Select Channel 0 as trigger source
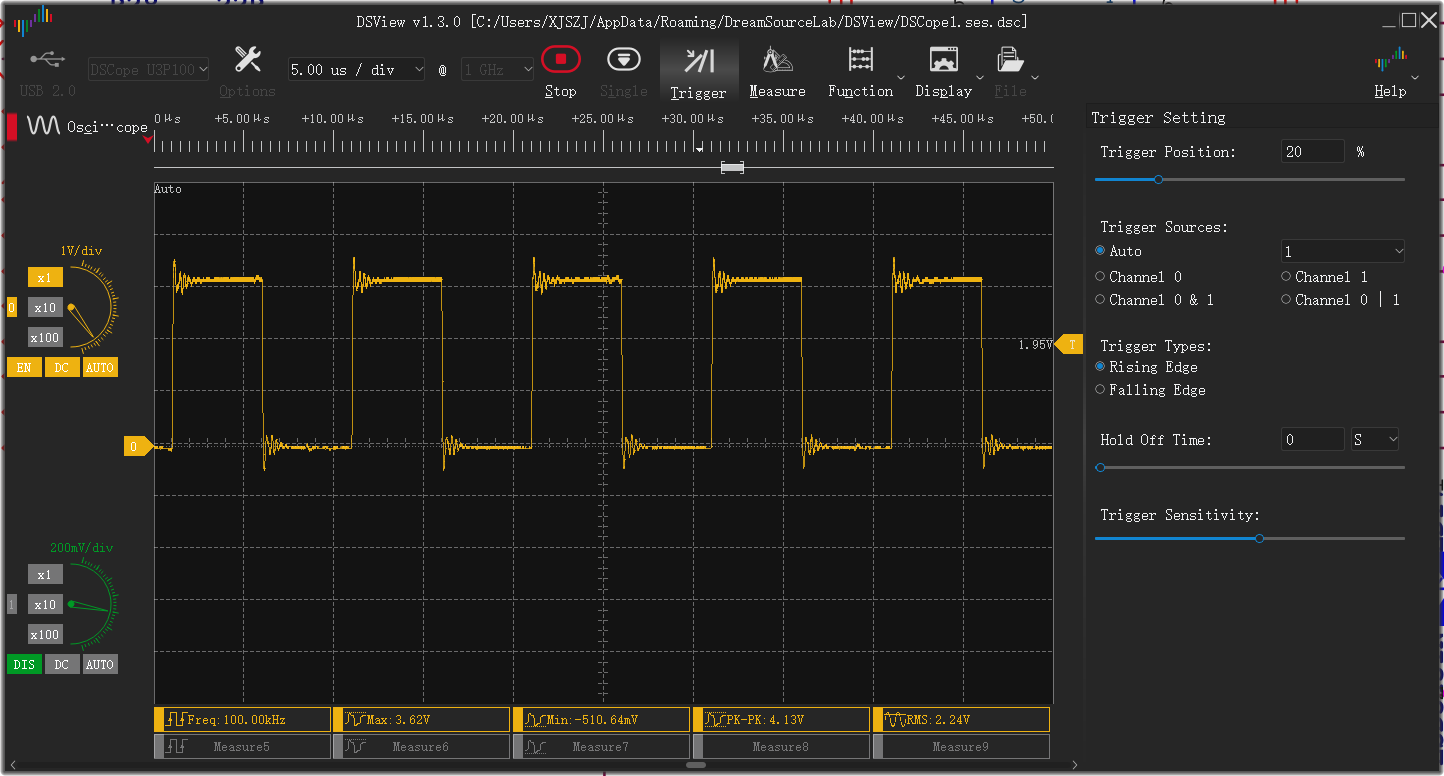 pyautogui.click(x=1101, y=277)
